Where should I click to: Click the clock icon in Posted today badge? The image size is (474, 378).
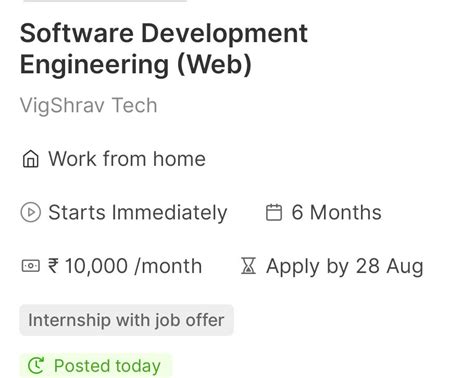(36, 366)
